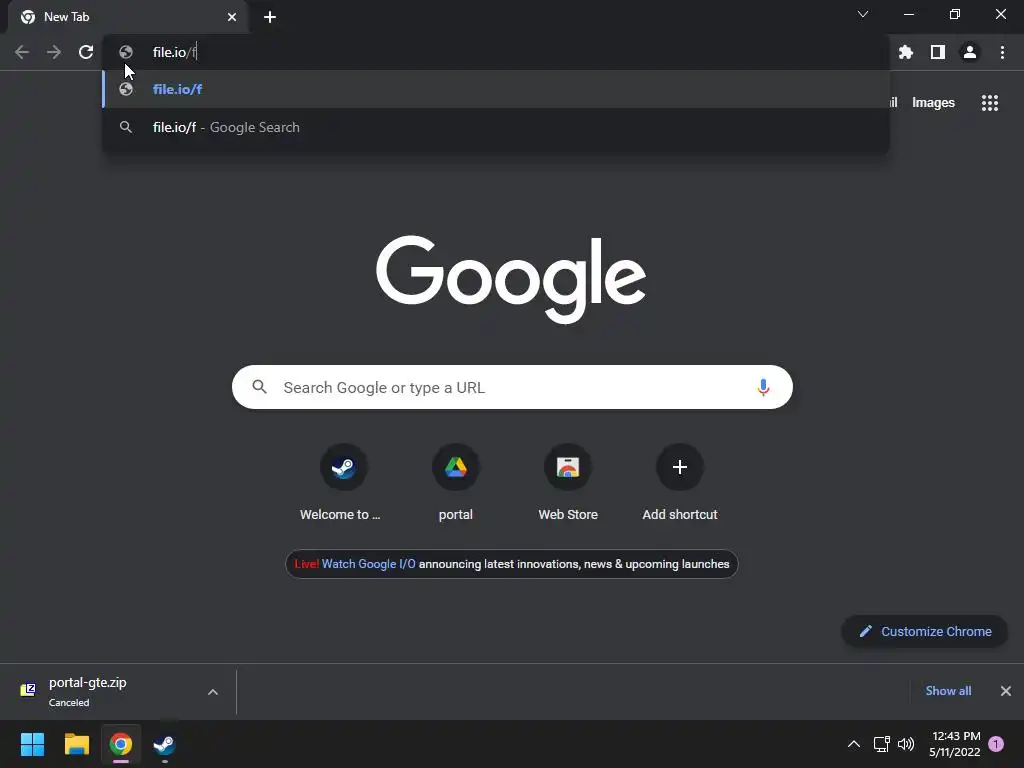Open the Watch Google I/O promo link

[x=368, y=564]
